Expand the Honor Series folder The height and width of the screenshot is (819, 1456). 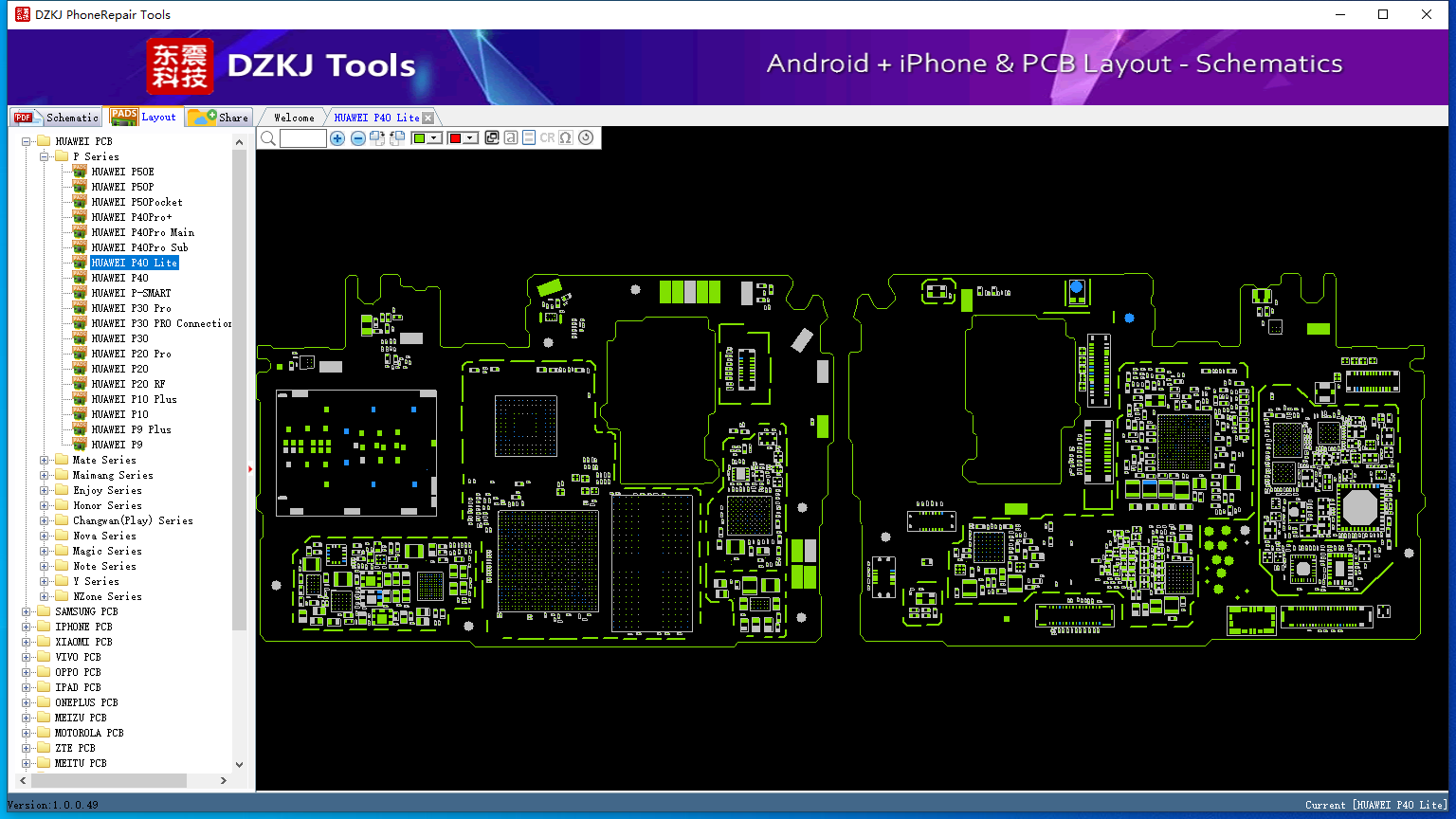point(45,505)
